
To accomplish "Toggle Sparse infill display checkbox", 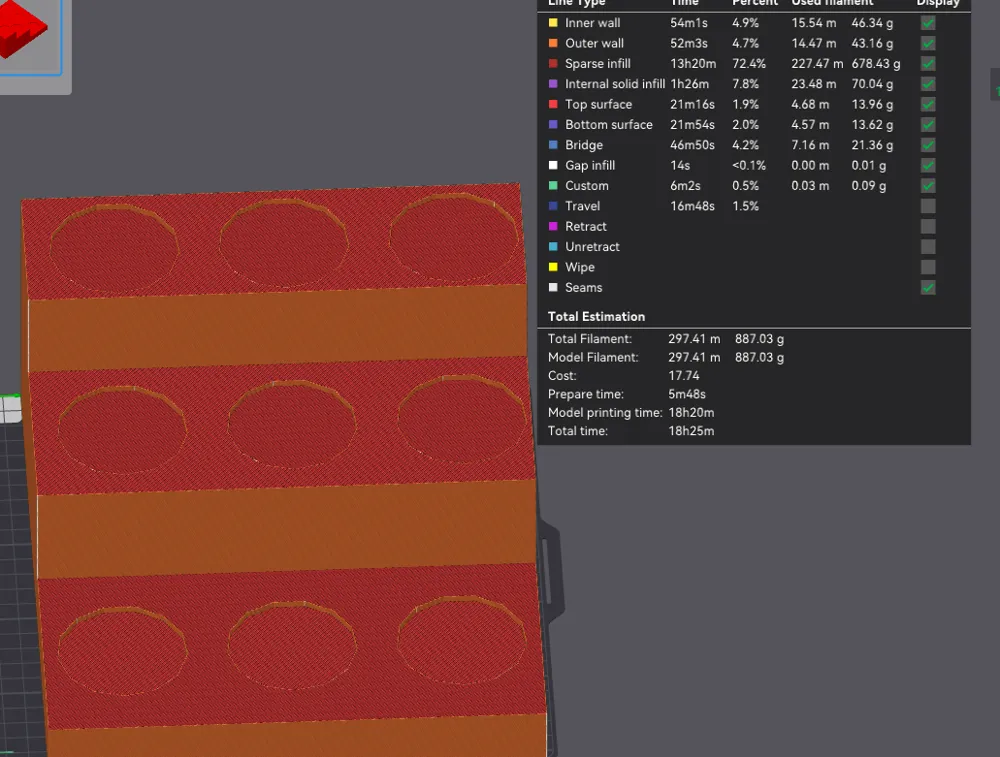I will point(928,64).
